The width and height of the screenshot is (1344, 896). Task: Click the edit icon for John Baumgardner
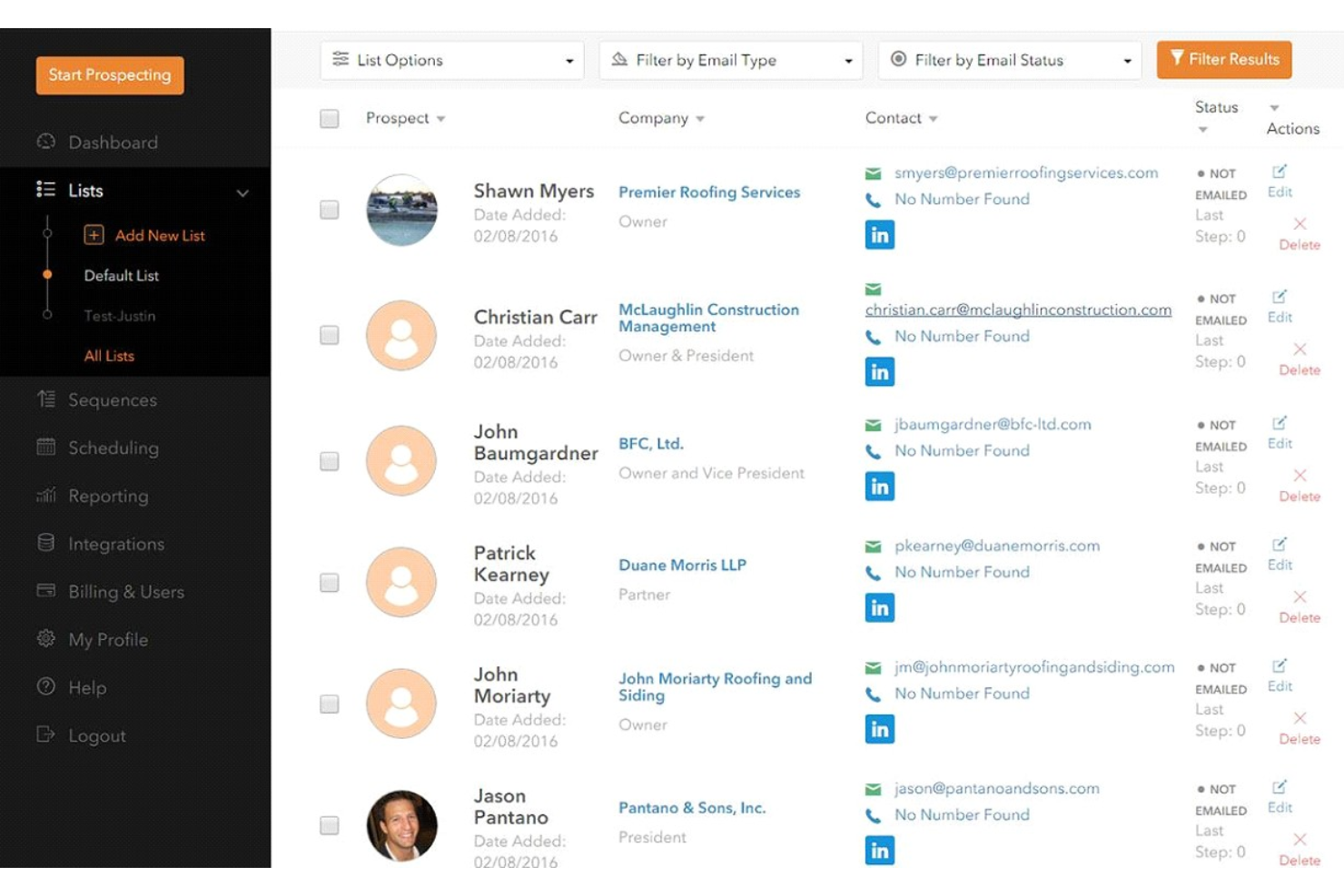[x=1279, y=423]
